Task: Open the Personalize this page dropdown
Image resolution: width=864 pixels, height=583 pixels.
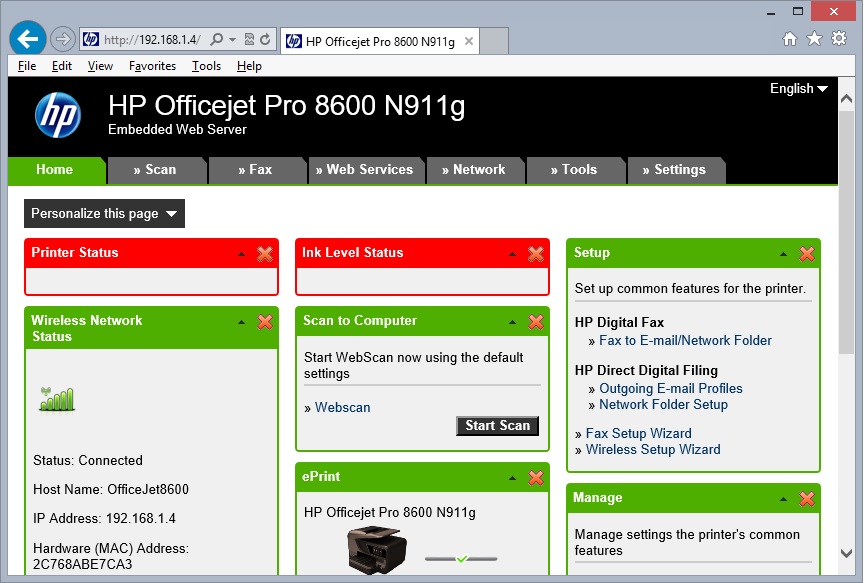Action: tap(104, 214)
